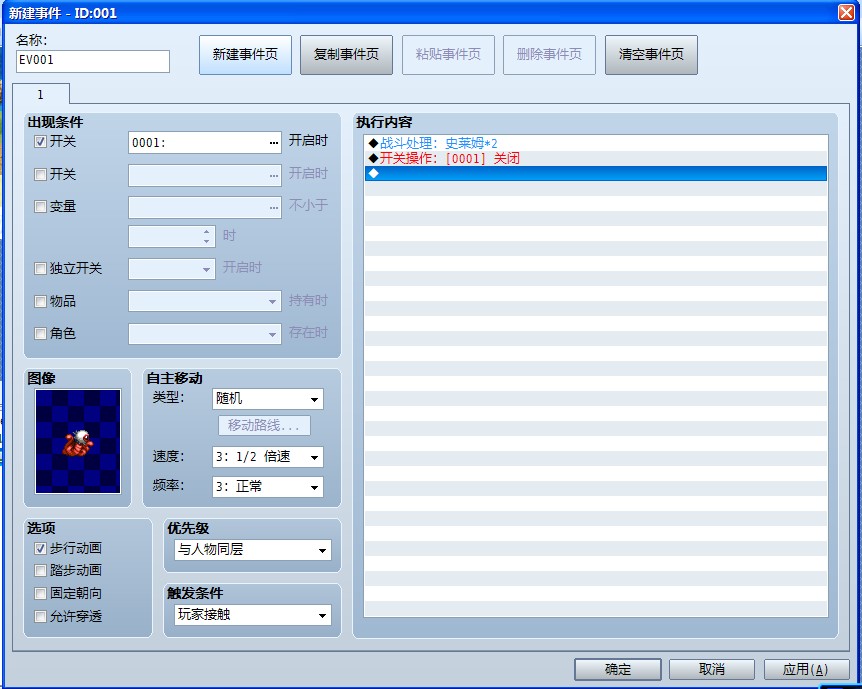Open the 角色 actor dropdown
Viewport: 862px width, 689px height.
click(x=205, y=334)
